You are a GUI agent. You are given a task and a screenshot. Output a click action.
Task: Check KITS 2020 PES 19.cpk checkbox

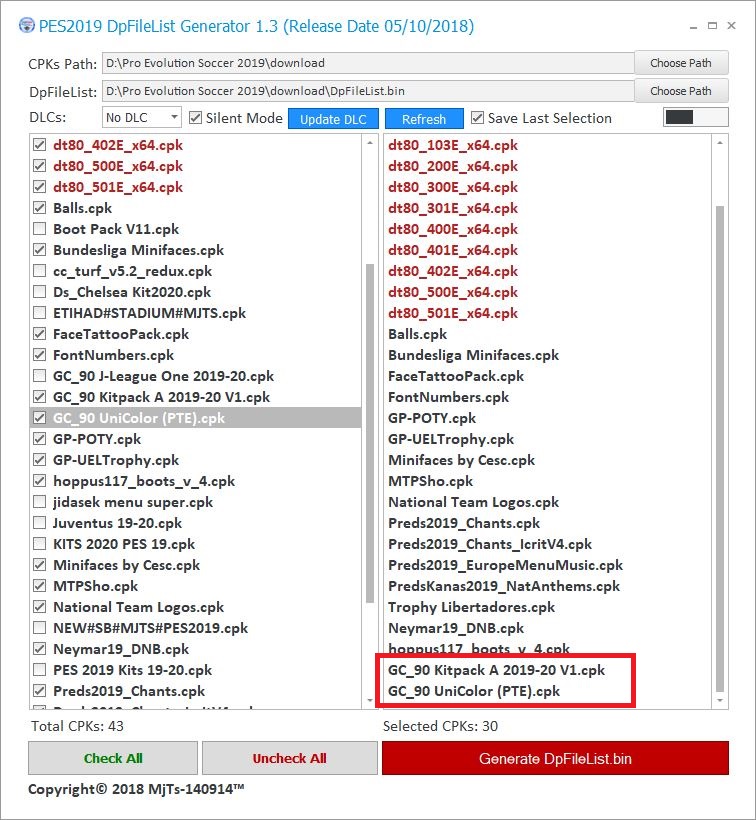39,543
